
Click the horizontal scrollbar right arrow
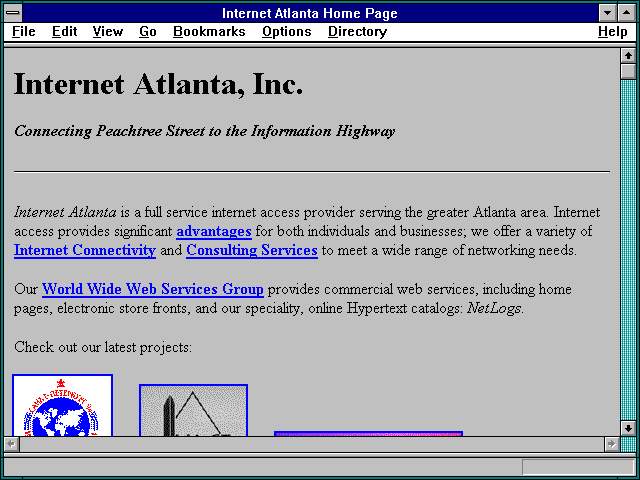coord(611,444)
